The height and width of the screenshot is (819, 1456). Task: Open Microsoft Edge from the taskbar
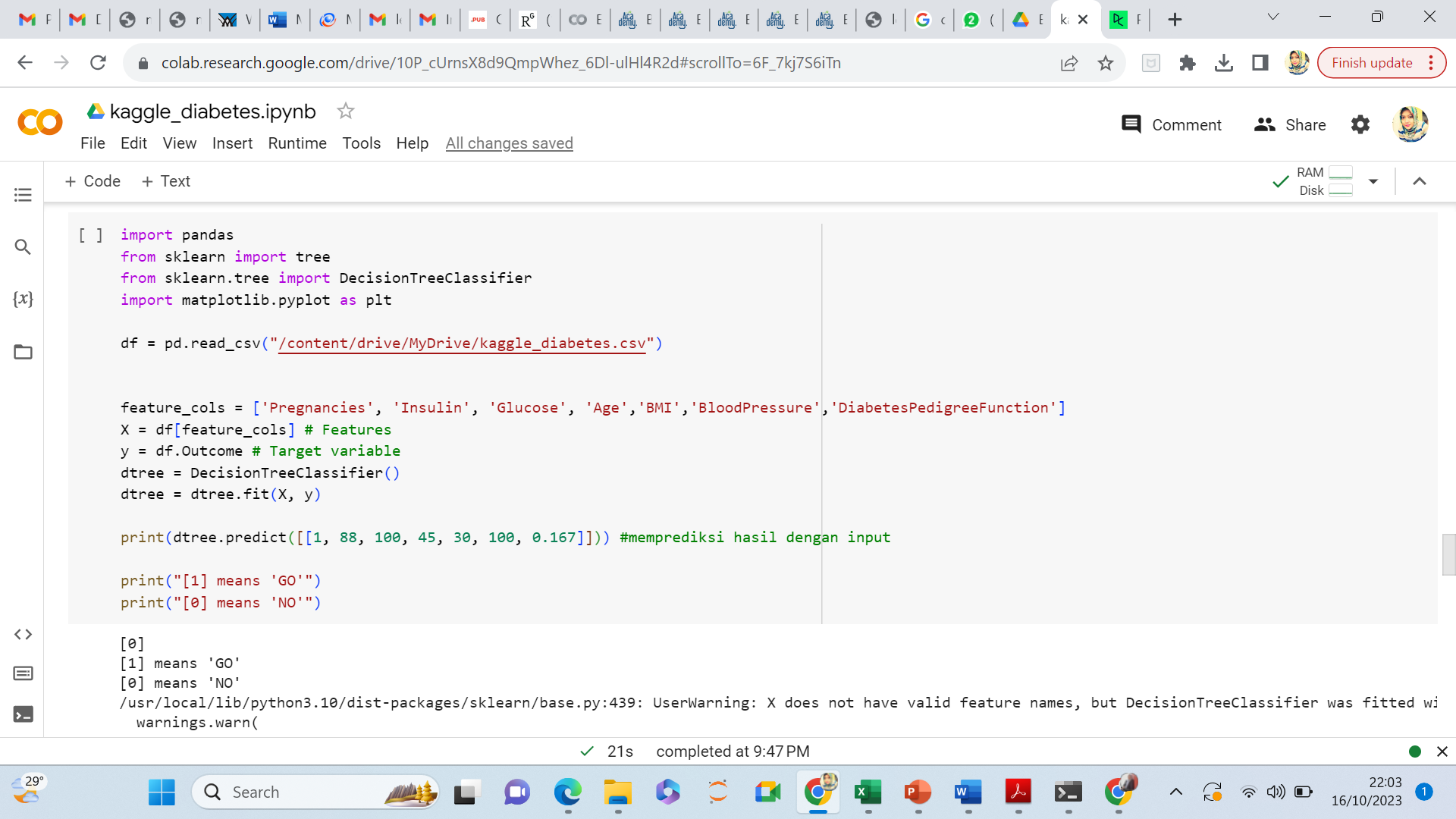click(x=567, y=792)
